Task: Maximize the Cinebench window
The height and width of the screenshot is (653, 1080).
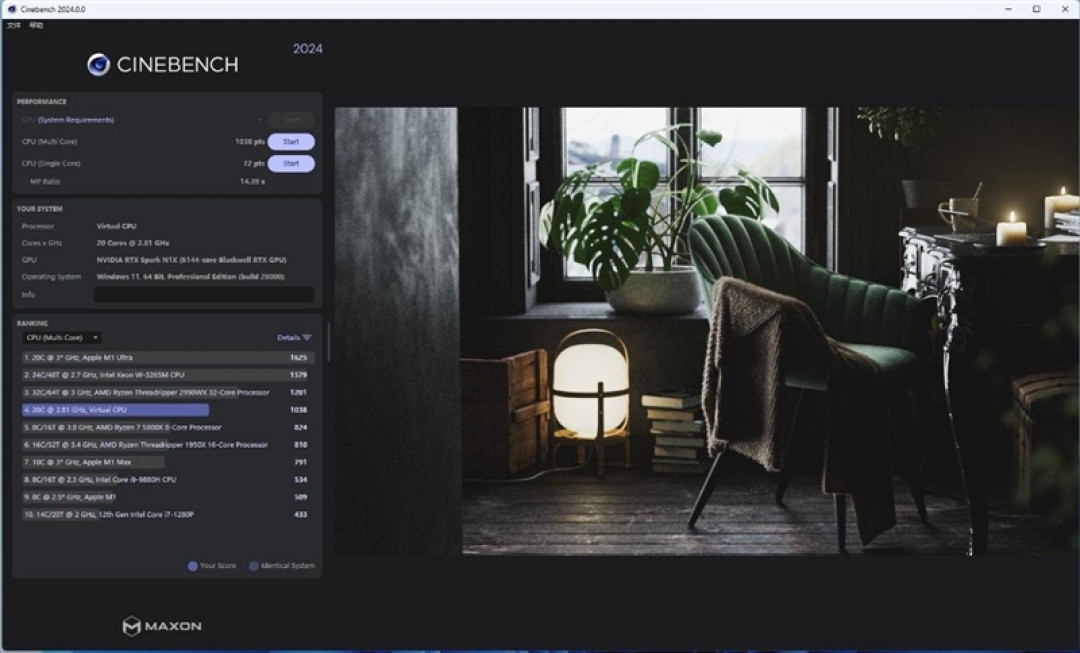Action: click(1037, 9)
